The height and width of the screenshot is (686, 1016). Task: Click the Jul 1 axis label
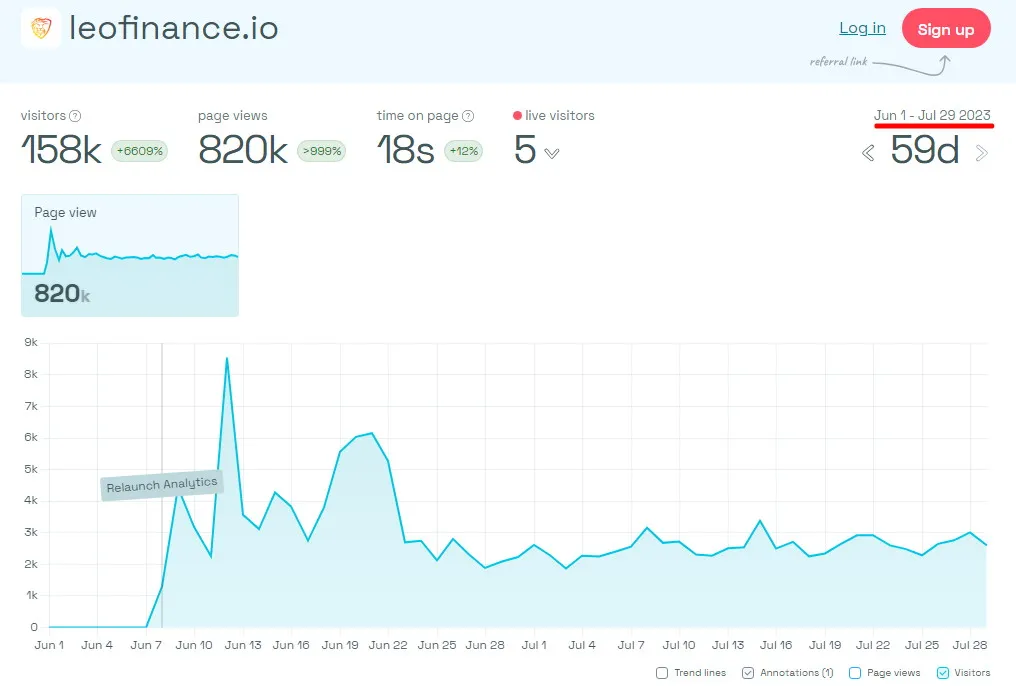coord(534,645)
